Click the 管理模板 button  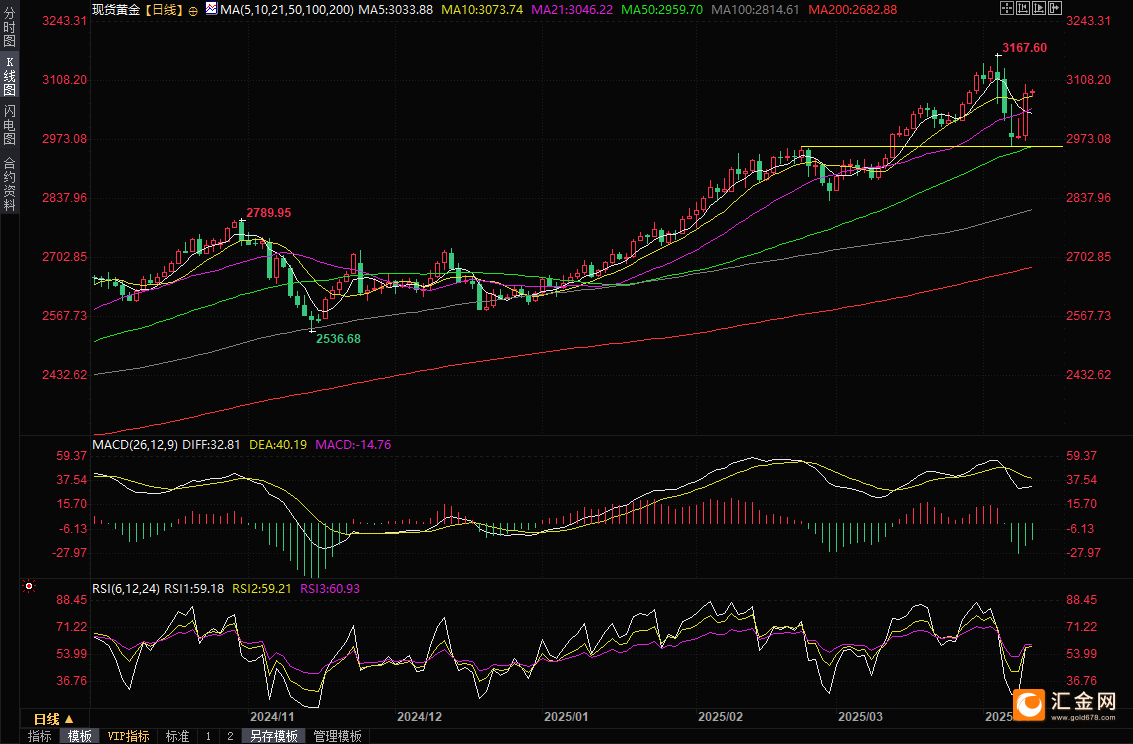(338, 736)
